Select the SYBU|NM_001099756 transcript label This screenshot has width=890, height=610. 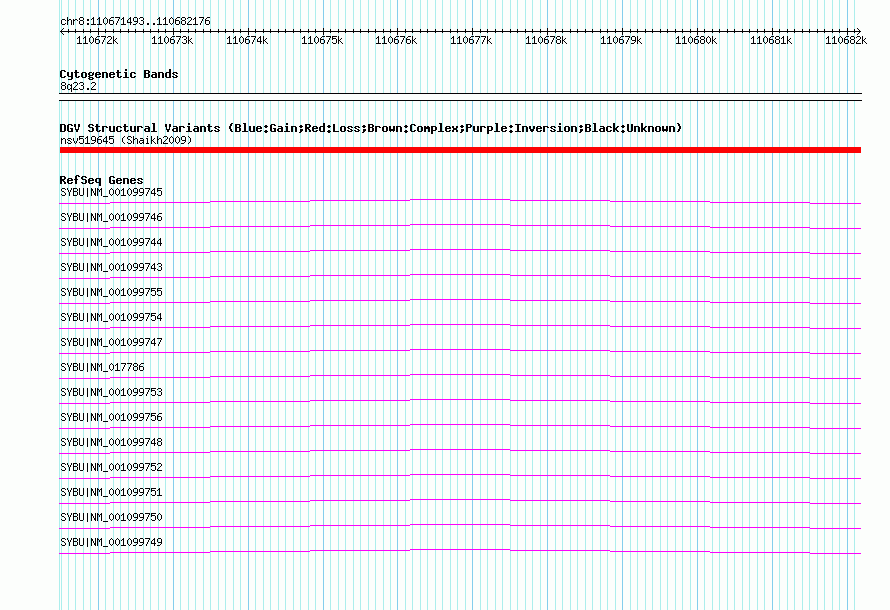(111, 417)
